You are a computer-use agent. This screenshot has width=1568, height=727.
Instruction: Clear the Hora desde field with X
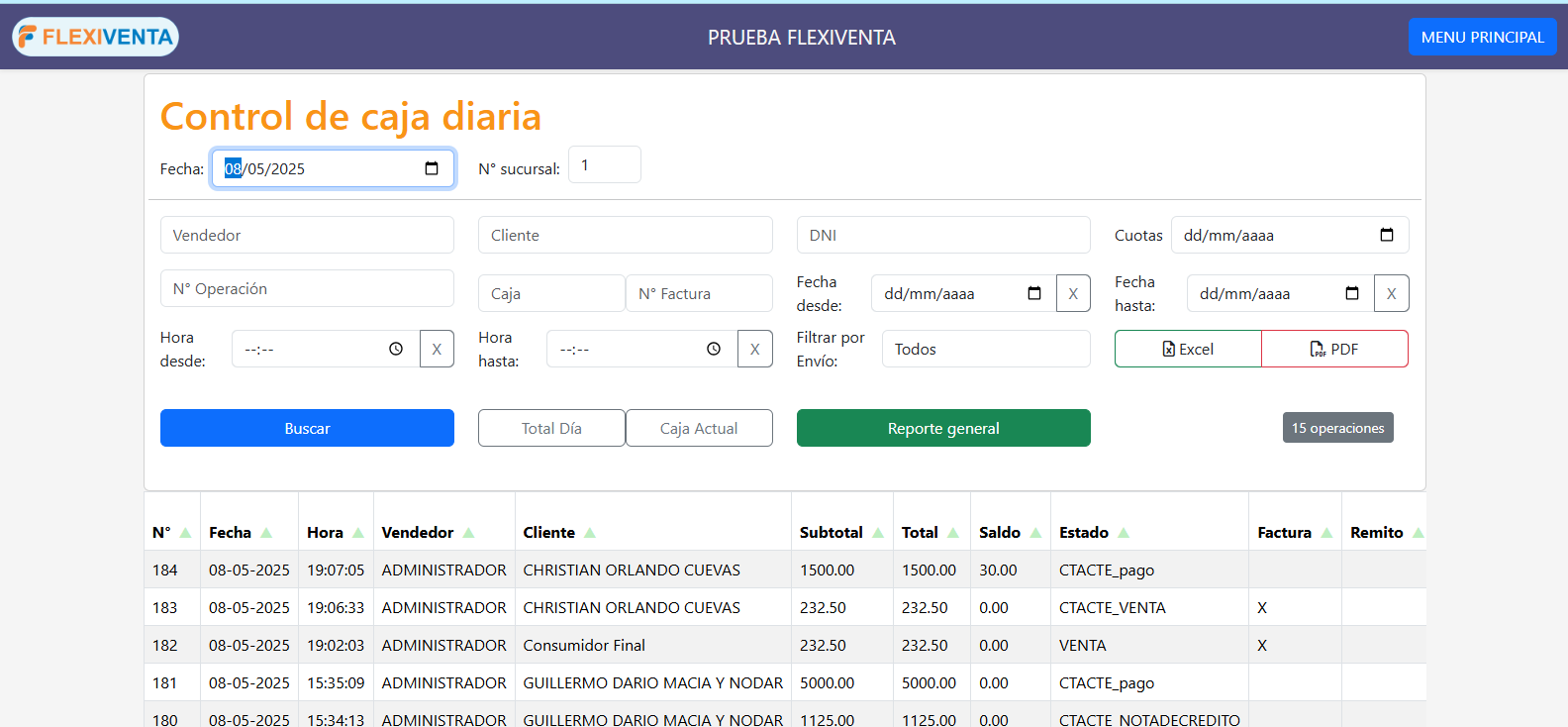click(x=437, y=349)
